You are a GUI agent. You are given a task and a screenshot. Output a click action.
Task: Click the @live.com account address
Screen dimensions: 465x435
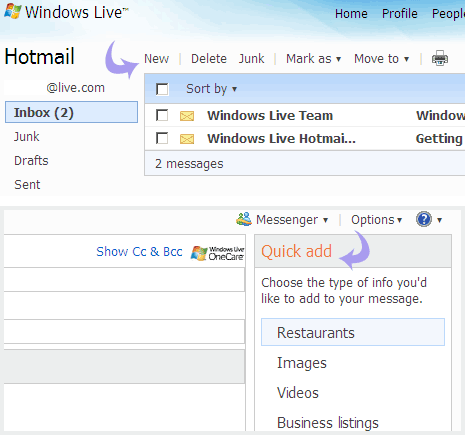[76, 88]
